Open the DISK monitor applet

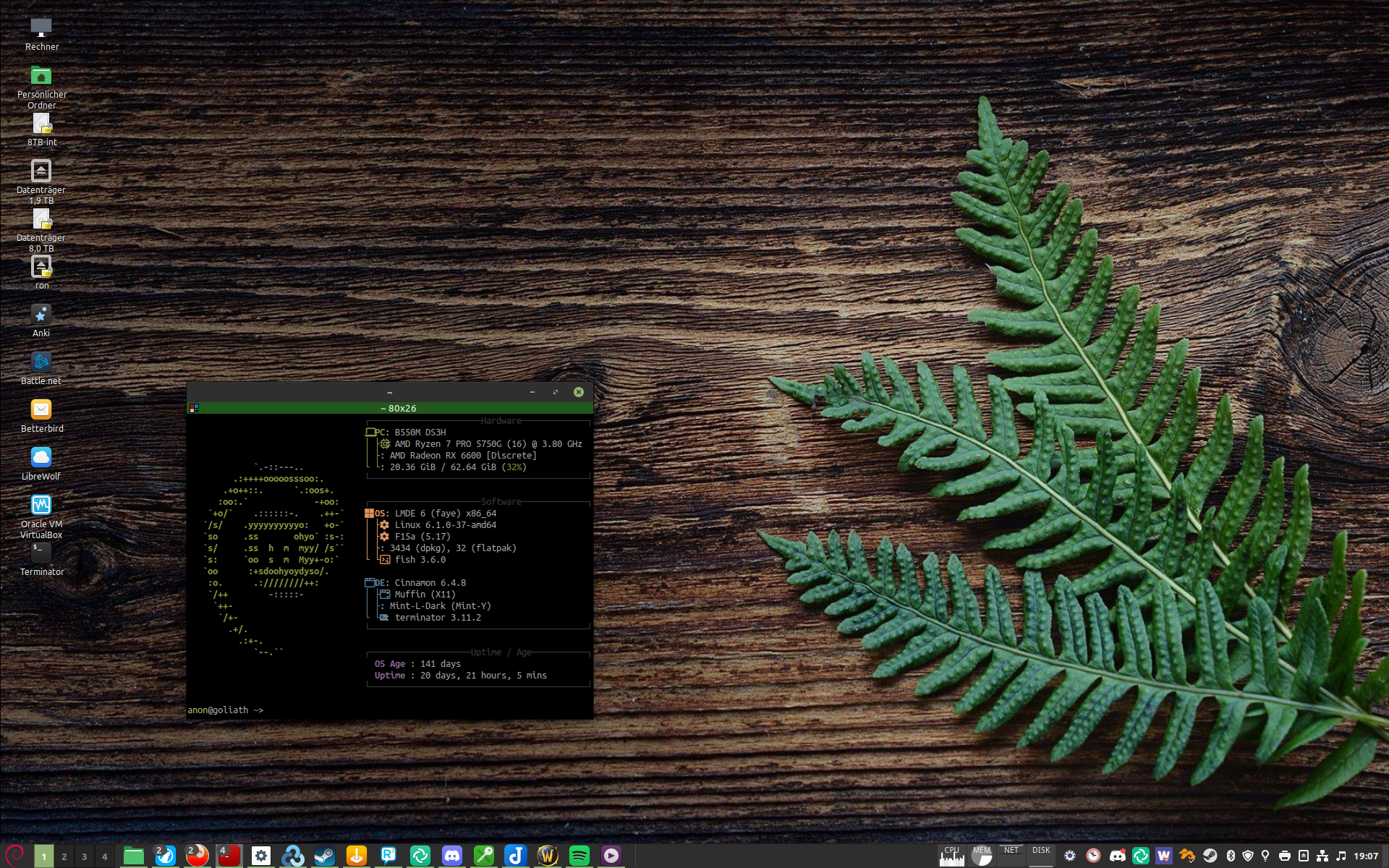pos(1041,856)
